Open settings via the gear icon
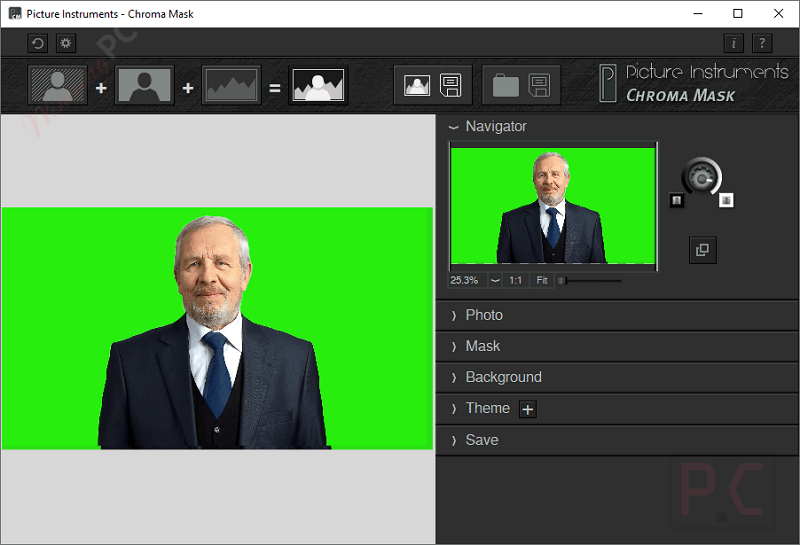The image size is (800, 545). [x=65, y=43]
